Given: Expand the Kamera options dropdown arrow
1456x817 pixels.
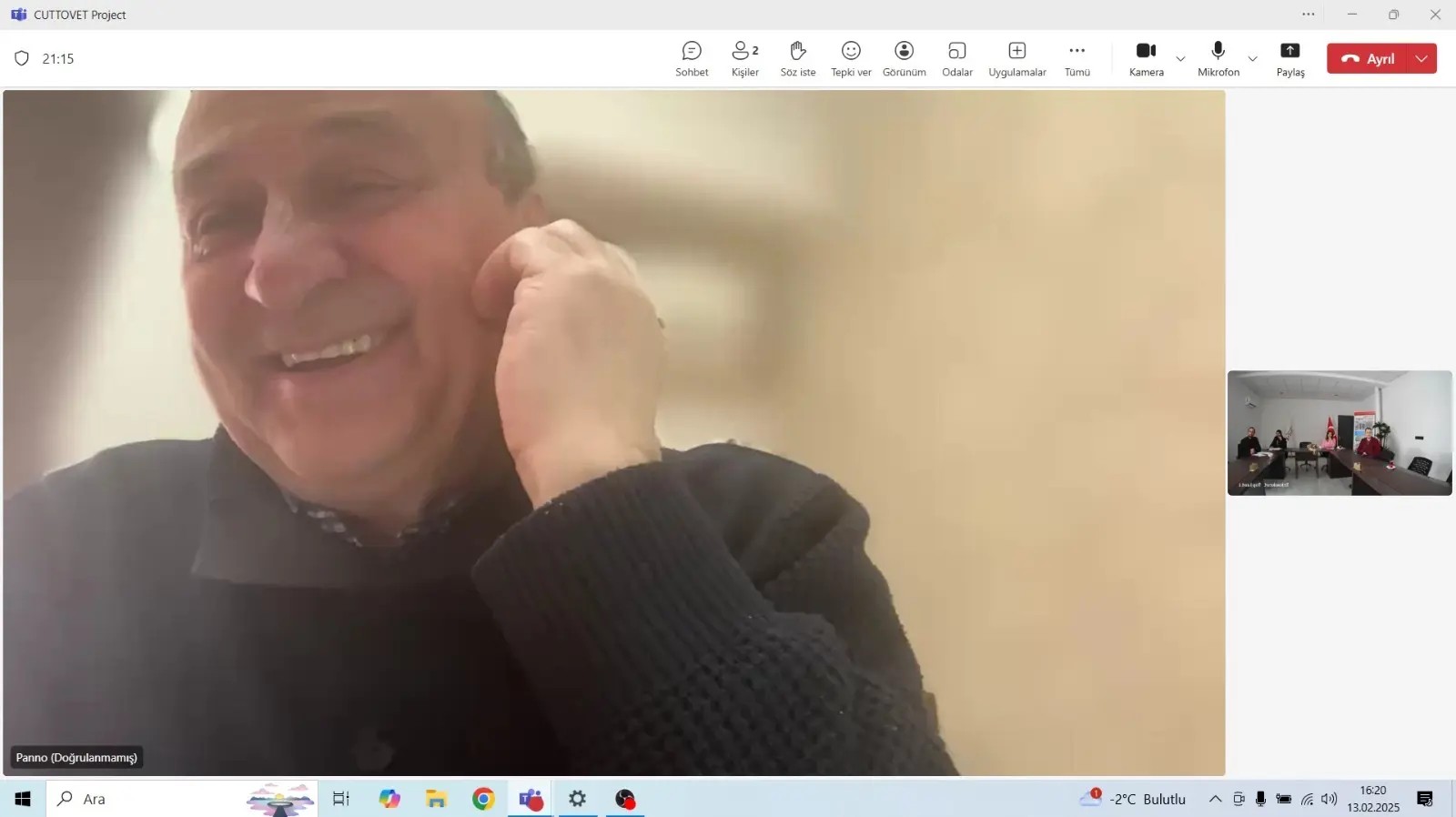Looking at the screenshot, I should pyautogui.click(x=1180, y=59).
